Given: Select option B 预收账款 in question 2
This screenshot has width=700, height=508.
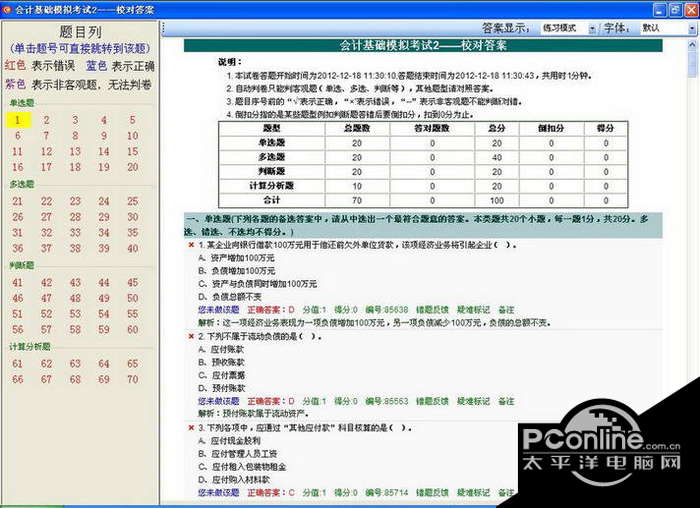Looking at the screenshot, I should coord(221,362).
